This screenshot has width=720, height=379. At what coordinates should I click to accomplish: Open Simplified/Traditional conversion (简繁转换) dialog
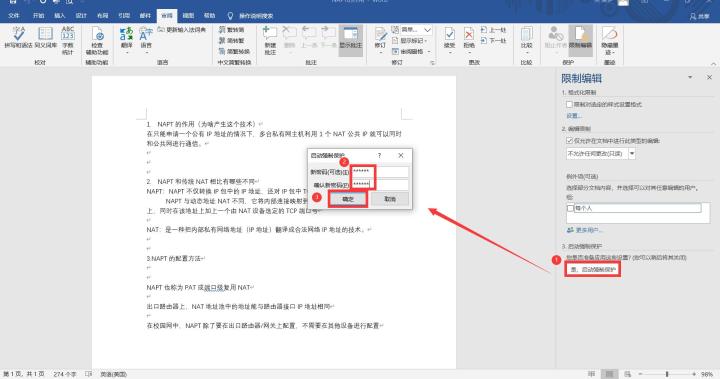[x=234, y=51]
